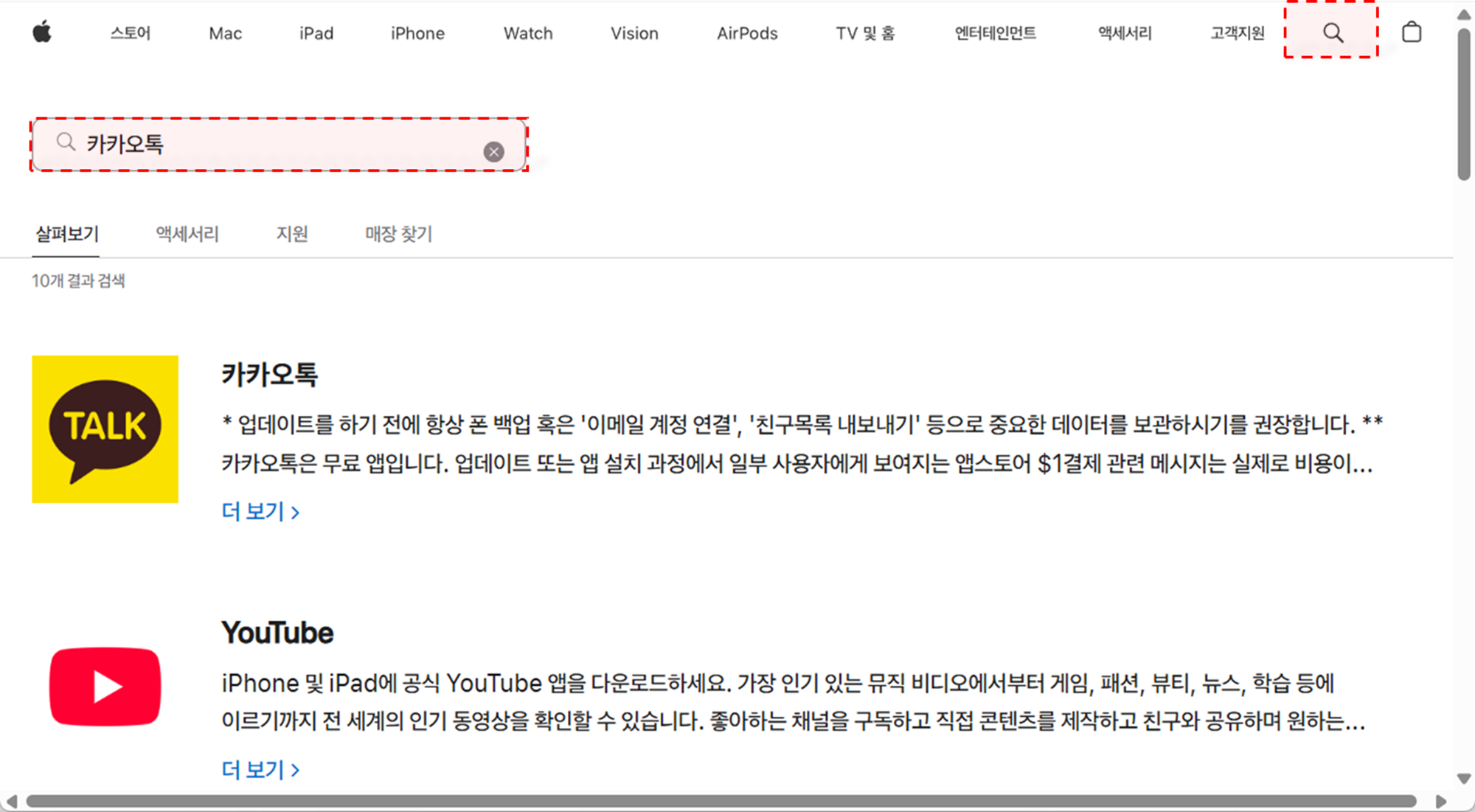Open the Mac menu item
Screen dimensions: 1475x812
[x=225, y=33]
